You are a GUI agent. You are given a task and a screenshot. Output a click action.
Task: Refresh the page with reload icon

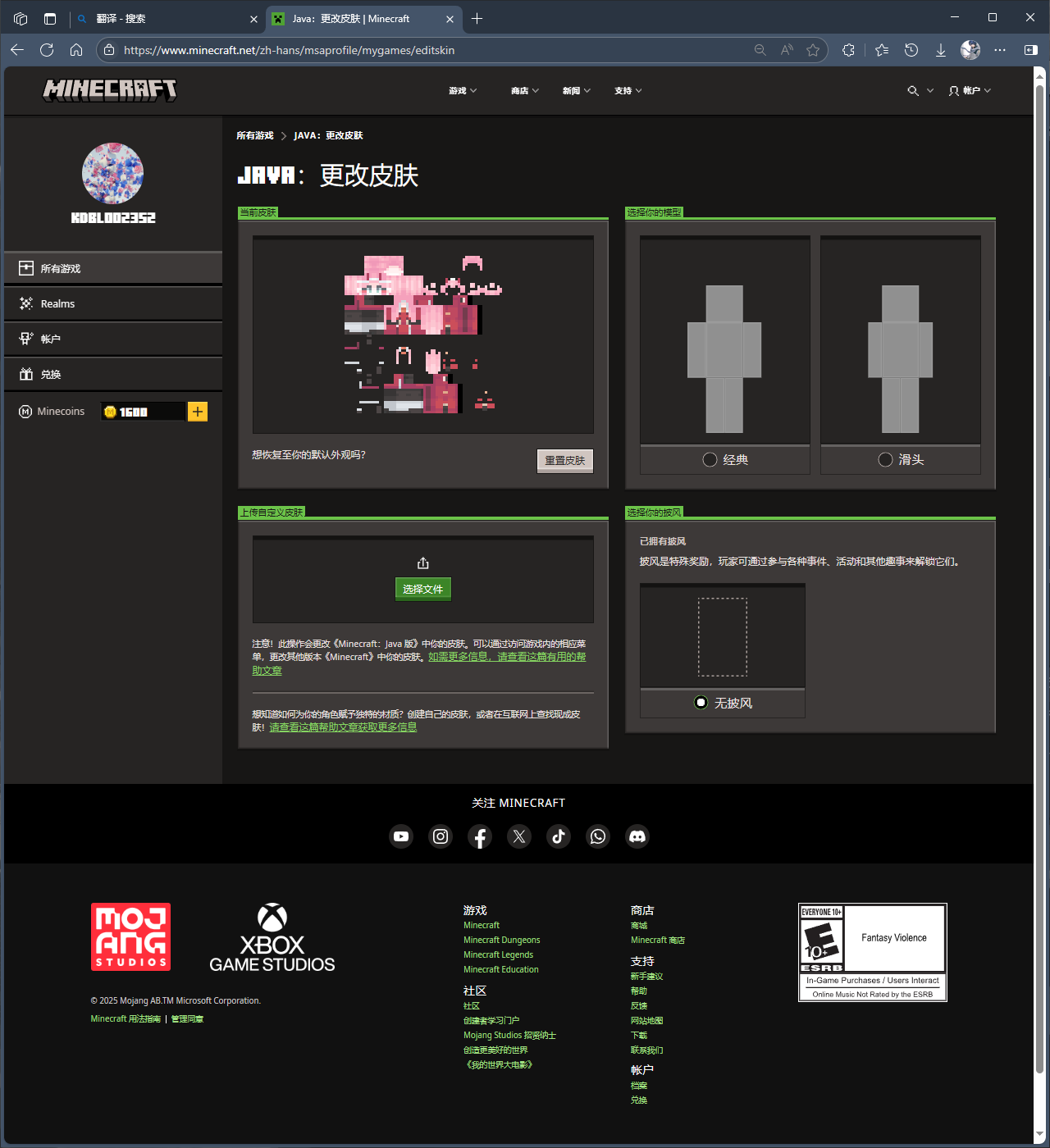coord(47,50)
